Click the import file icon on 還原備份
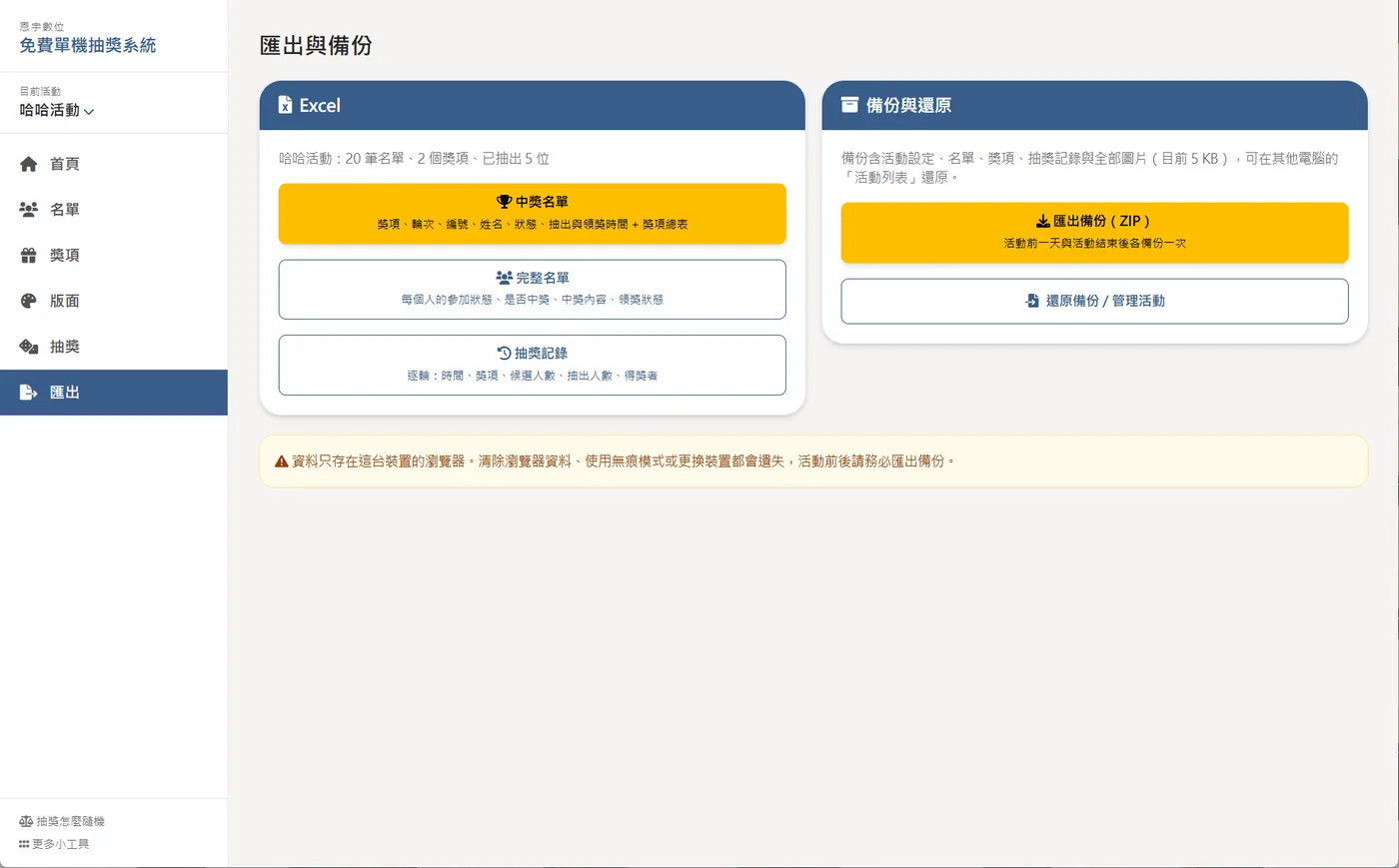 click(1032, 301)
